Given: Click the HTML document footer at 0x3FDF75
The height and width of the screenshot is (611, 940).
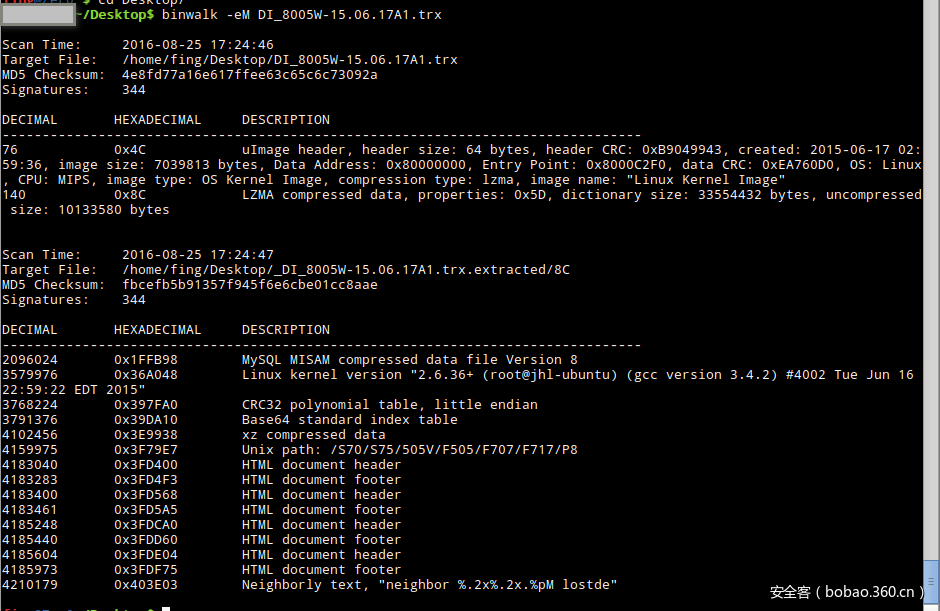Looking at the screenshot, I should (321, 570).
